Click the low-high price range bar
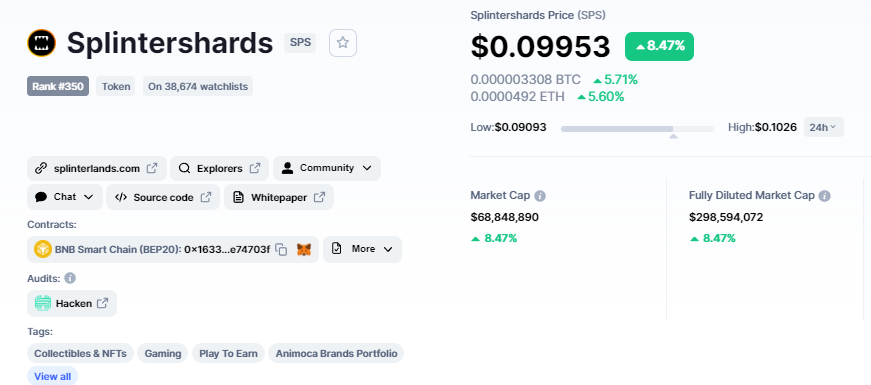The height and width of the screenshot is (385, 871). tap(637, 129)
